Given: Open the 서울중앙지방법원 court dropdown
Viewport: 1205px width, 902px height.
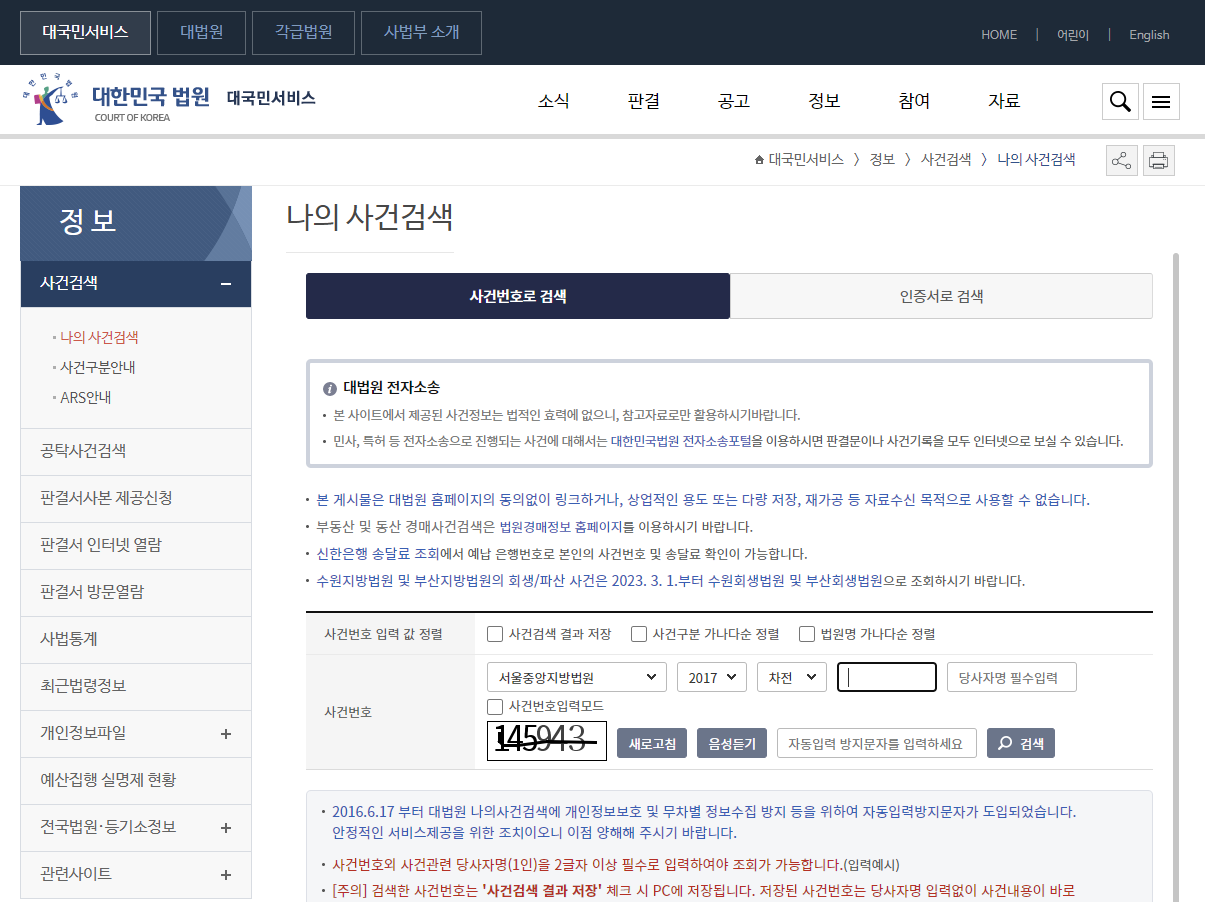Looking at the screenshot, I should tap(576, 677).
